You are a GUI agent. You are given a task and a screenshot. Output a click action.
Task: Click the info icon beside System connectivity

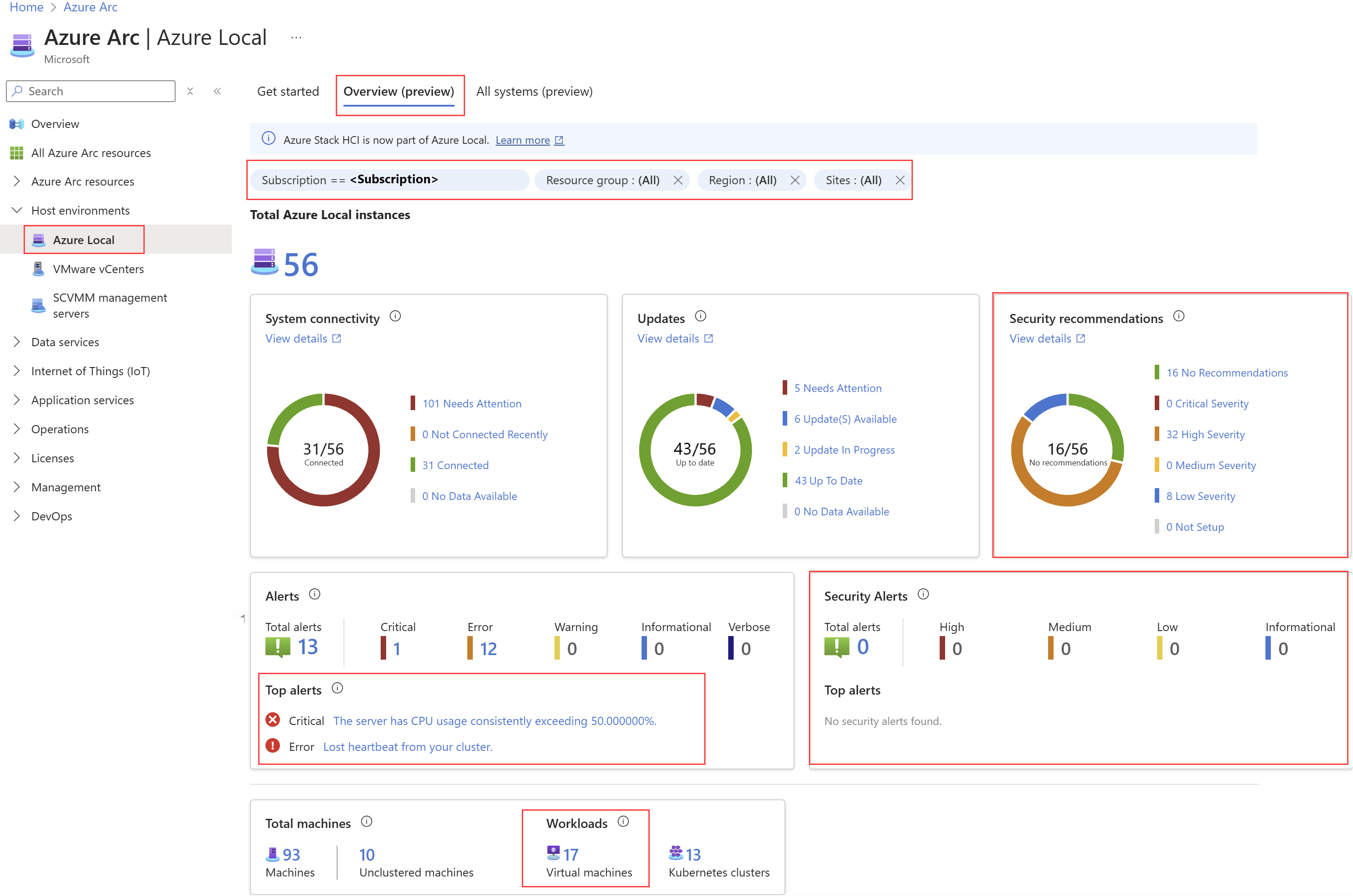395,316
